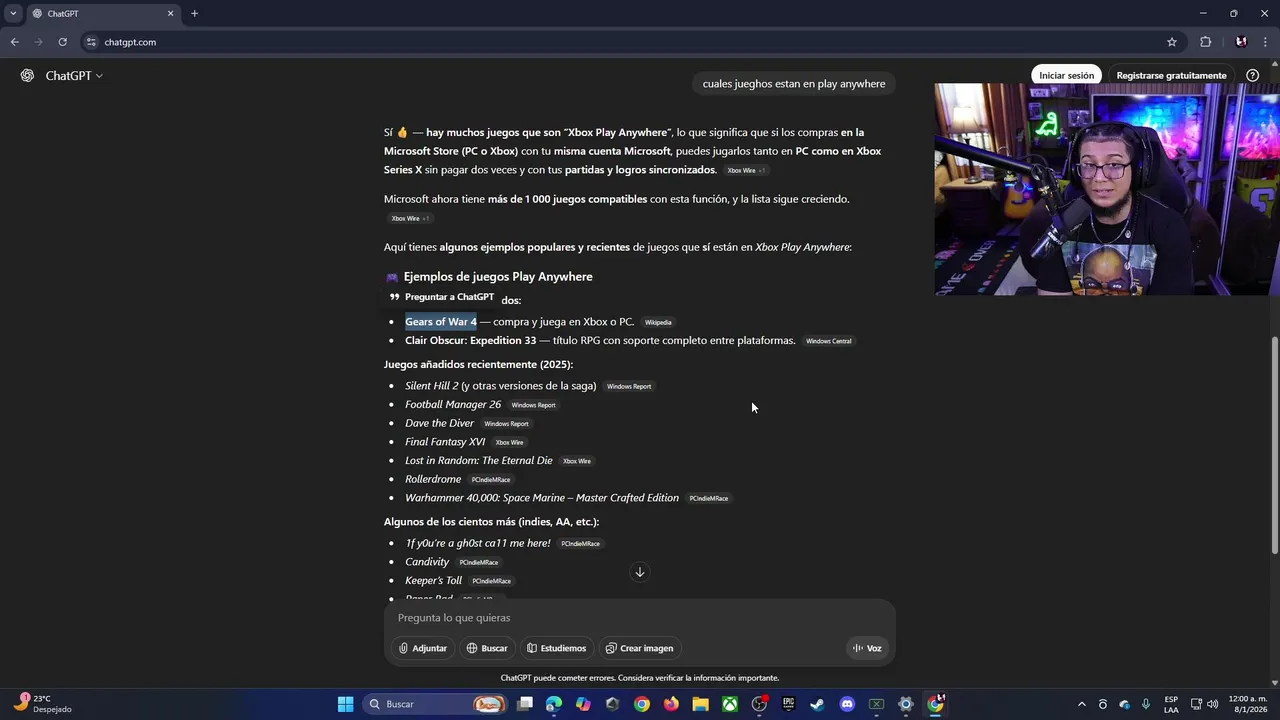Open Discord from the taskbar

pyautogui.click(x=847, y=704)
